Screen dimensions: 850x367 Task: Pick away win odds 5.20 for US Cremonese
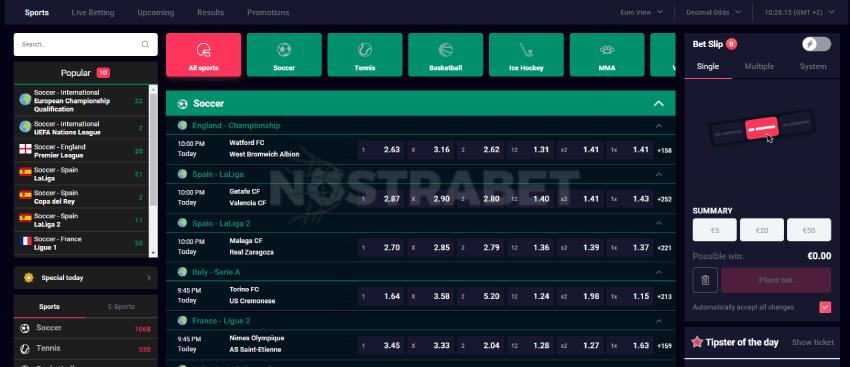481,296
